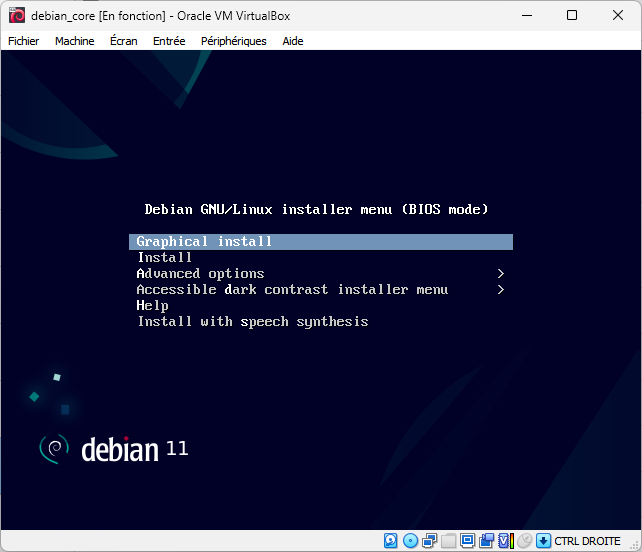Click the virtualization CPU status icon
This screenshot has width=642, height=552.
(x=506, y=541)
